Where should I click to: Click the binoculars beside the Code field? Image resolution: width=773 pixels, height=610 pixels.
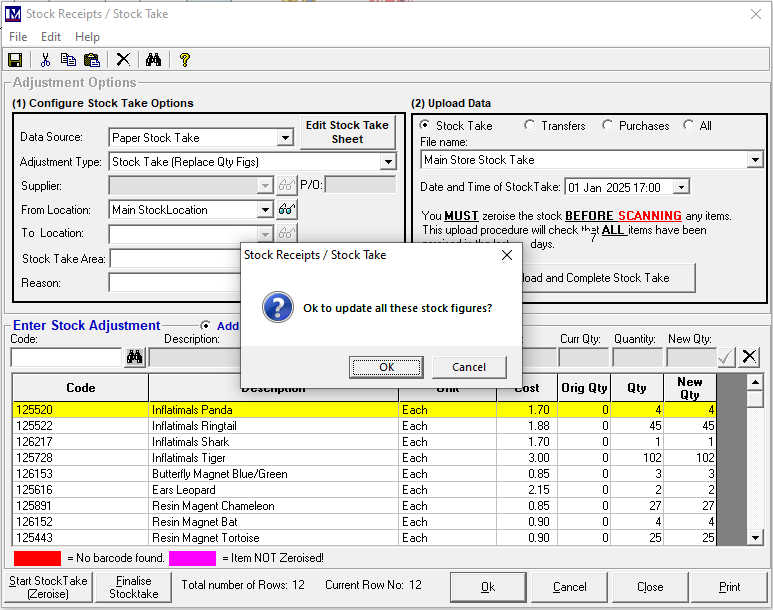click(x=135, y=357)
